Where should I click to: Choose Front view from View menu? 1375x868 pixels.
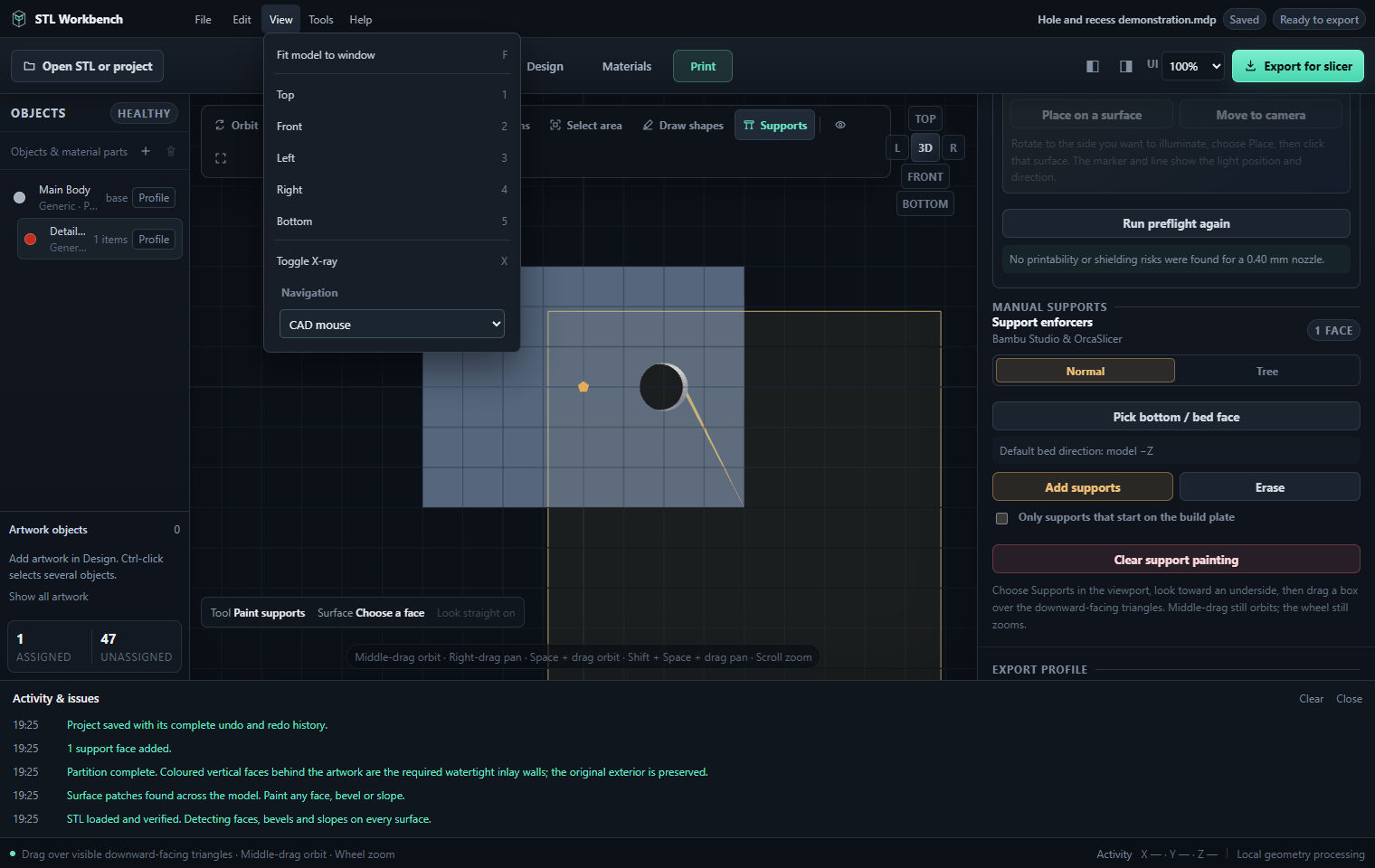392,127
